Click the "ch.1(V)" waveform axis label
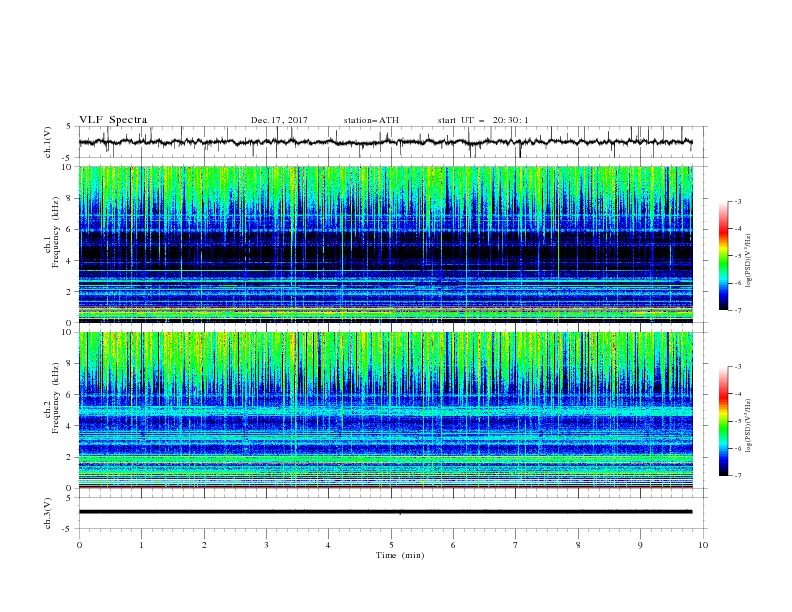Screen dimensions: 792x612 [48, 142]
